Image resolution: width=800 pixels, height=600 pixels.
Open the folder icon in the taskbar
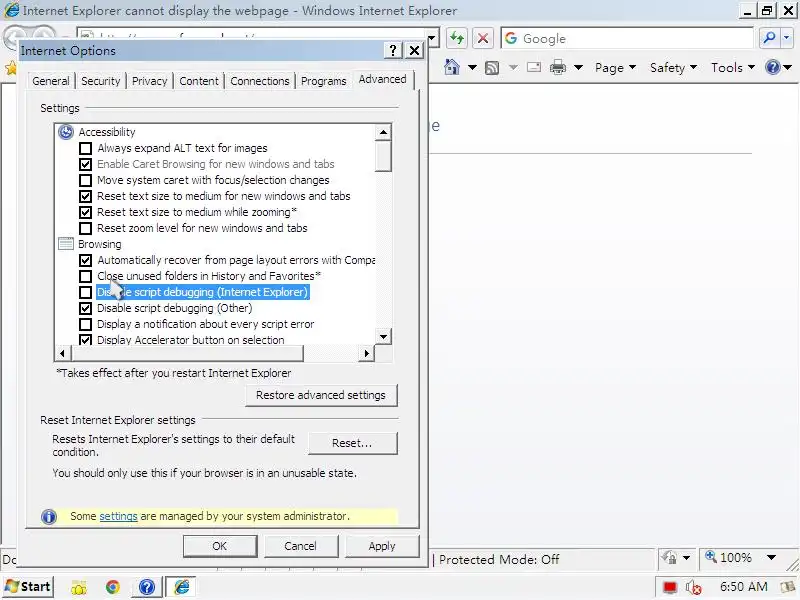(79, 588)
